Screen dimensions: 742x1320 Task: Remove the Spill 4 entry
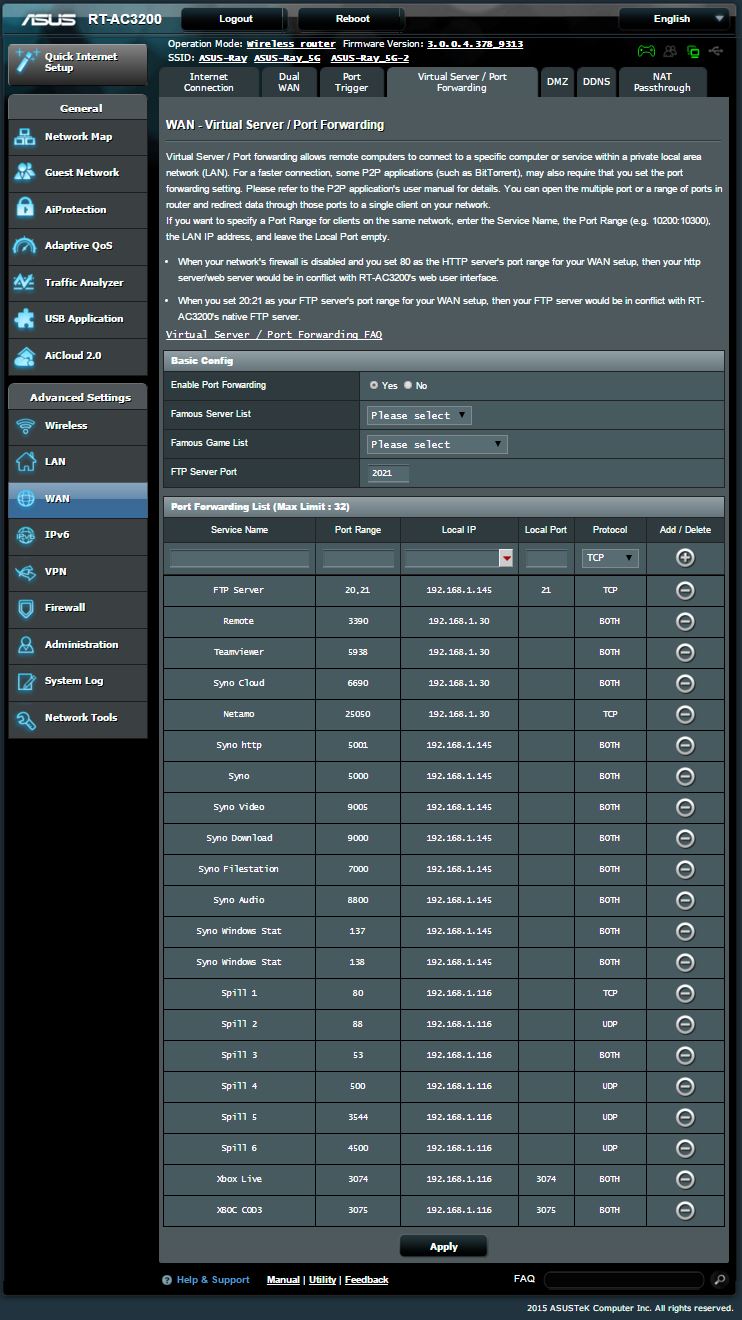(x=685, y=1086)
